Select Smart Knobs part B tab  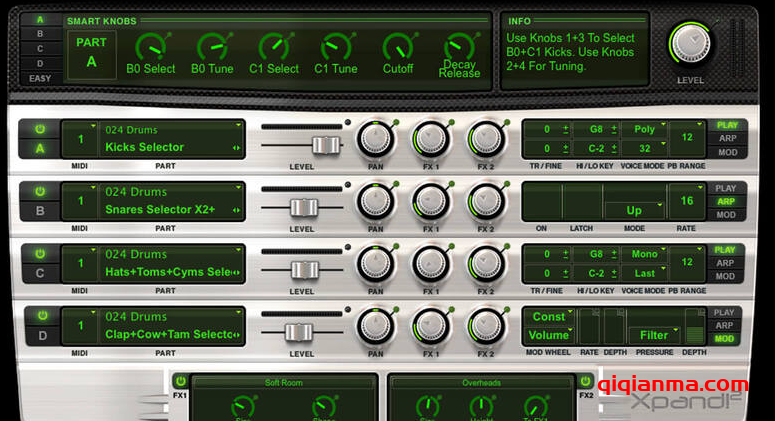(x=40, y=34)
